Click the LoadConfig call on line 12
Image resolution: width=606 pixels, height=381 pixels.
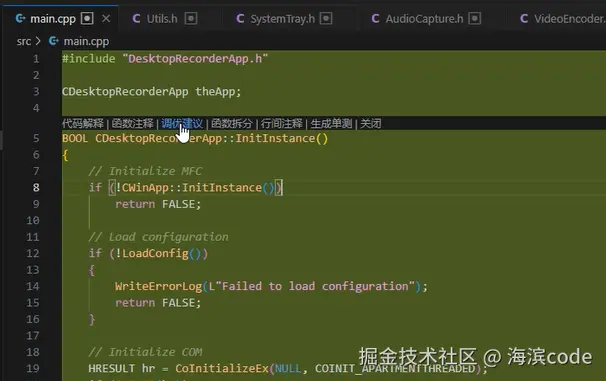(x=162, y=253)
